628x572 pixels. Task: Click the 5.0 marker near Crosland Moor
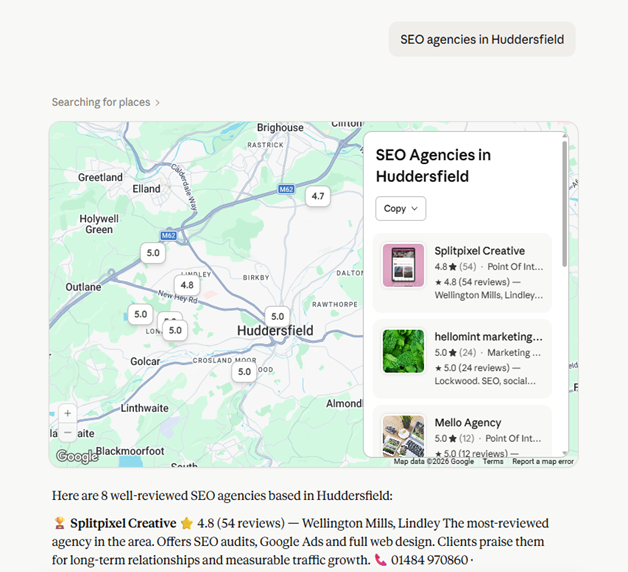[x=244, y=372]
